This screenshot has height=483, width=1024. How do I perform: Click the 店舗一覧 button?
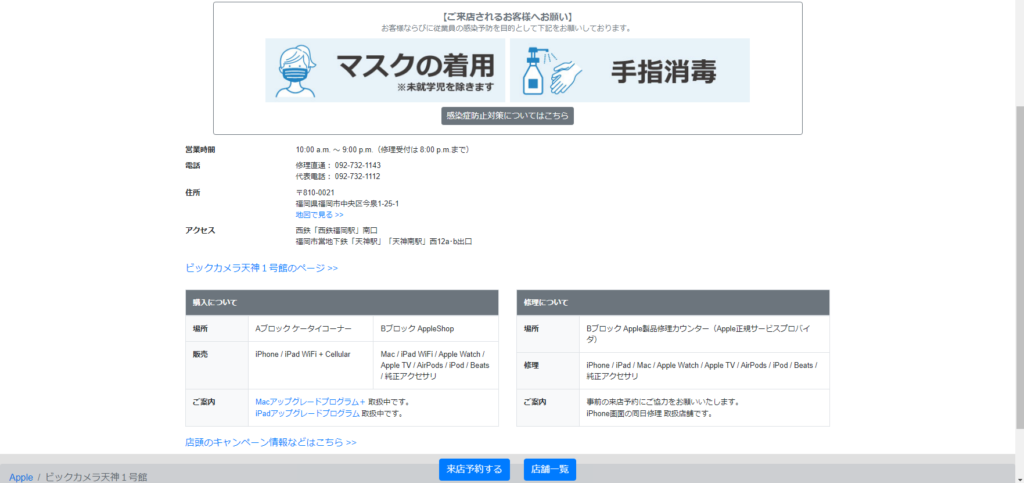tap(550, 469)
